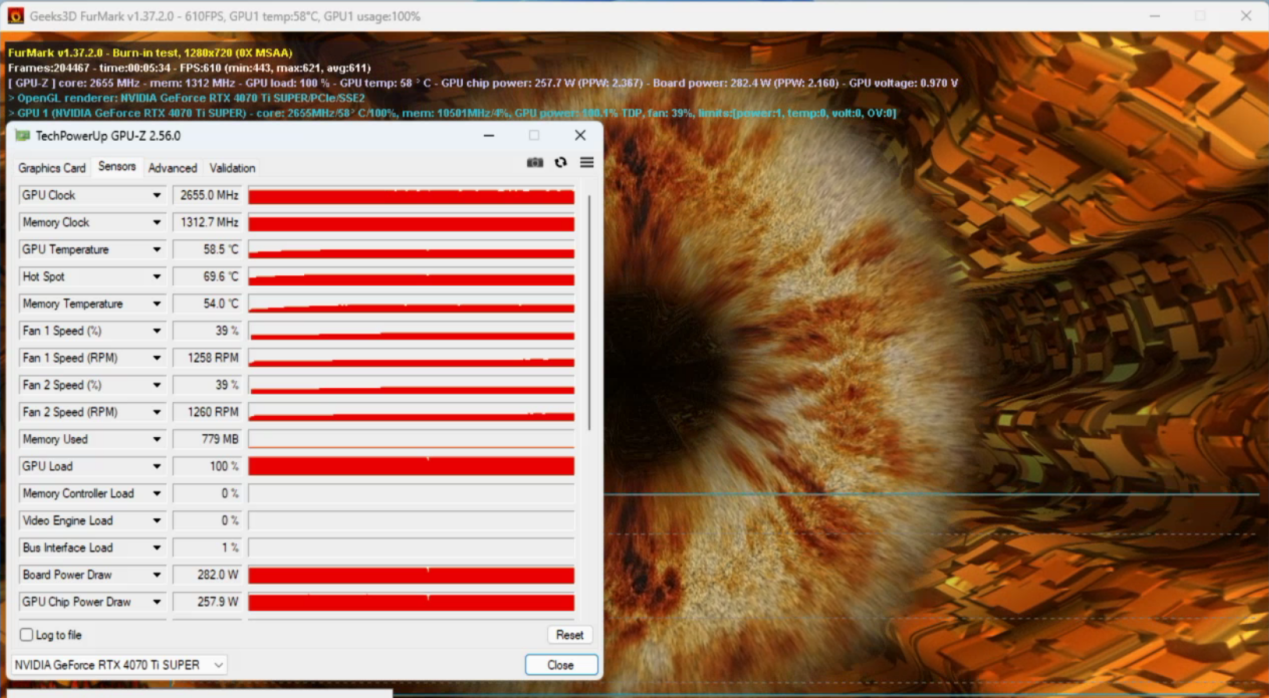Screen dimensions: 1269x698
Task: Click the GPU-Z screenshot camera icon
Action: pyautogui.click(x=535, y=163)
